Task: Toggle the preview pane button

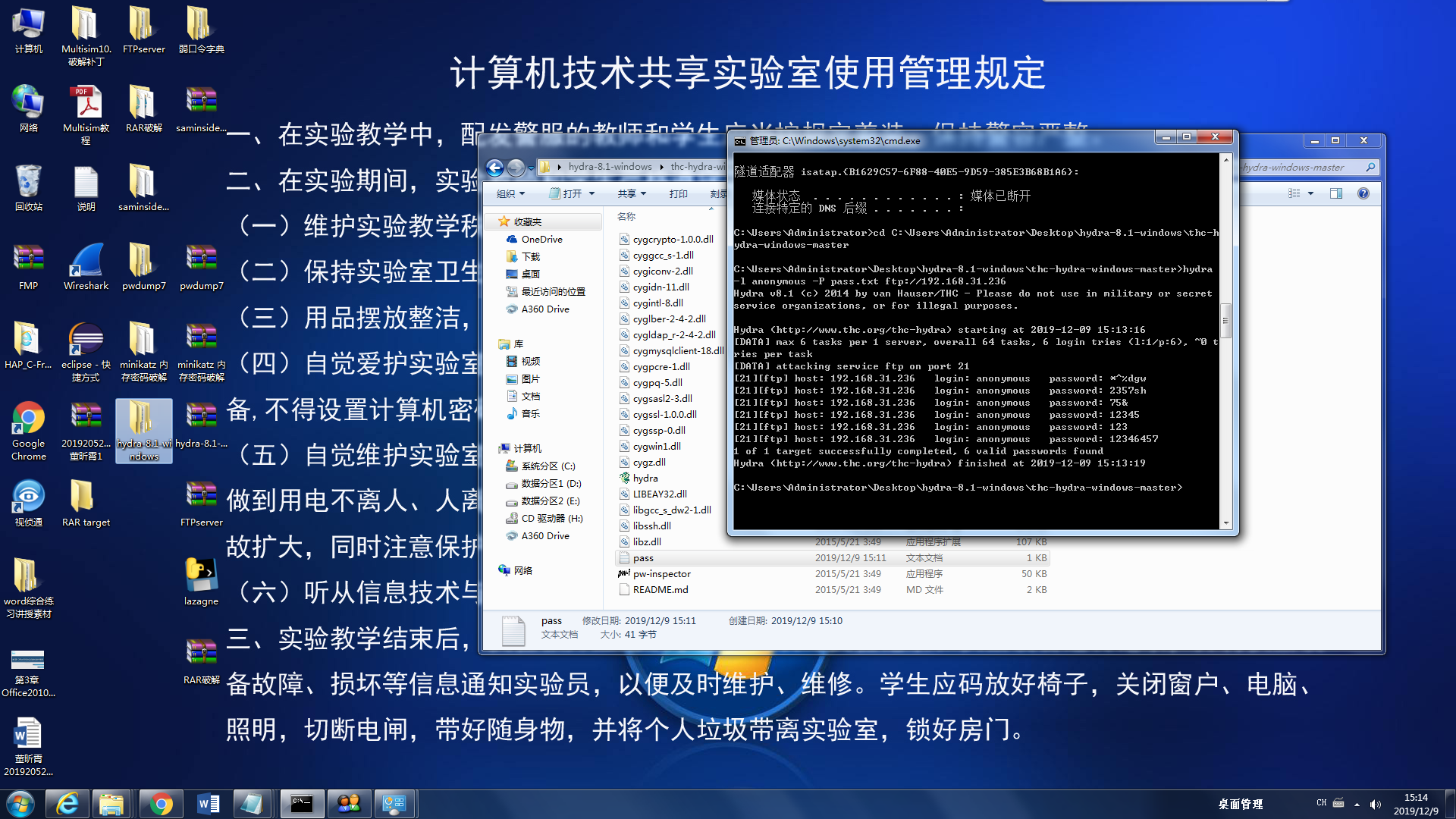Action: tap(1336, 194)
